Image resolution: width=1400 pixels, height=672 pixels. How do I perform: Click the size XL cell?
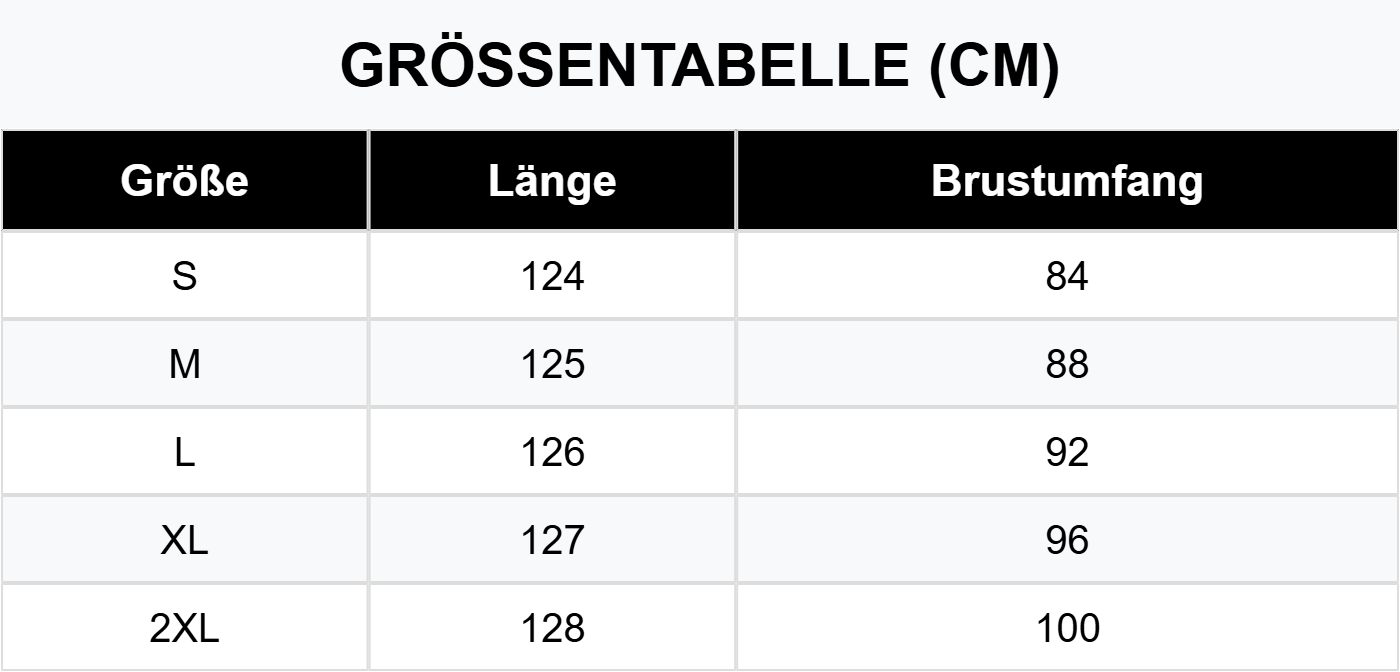click(185, 540)
